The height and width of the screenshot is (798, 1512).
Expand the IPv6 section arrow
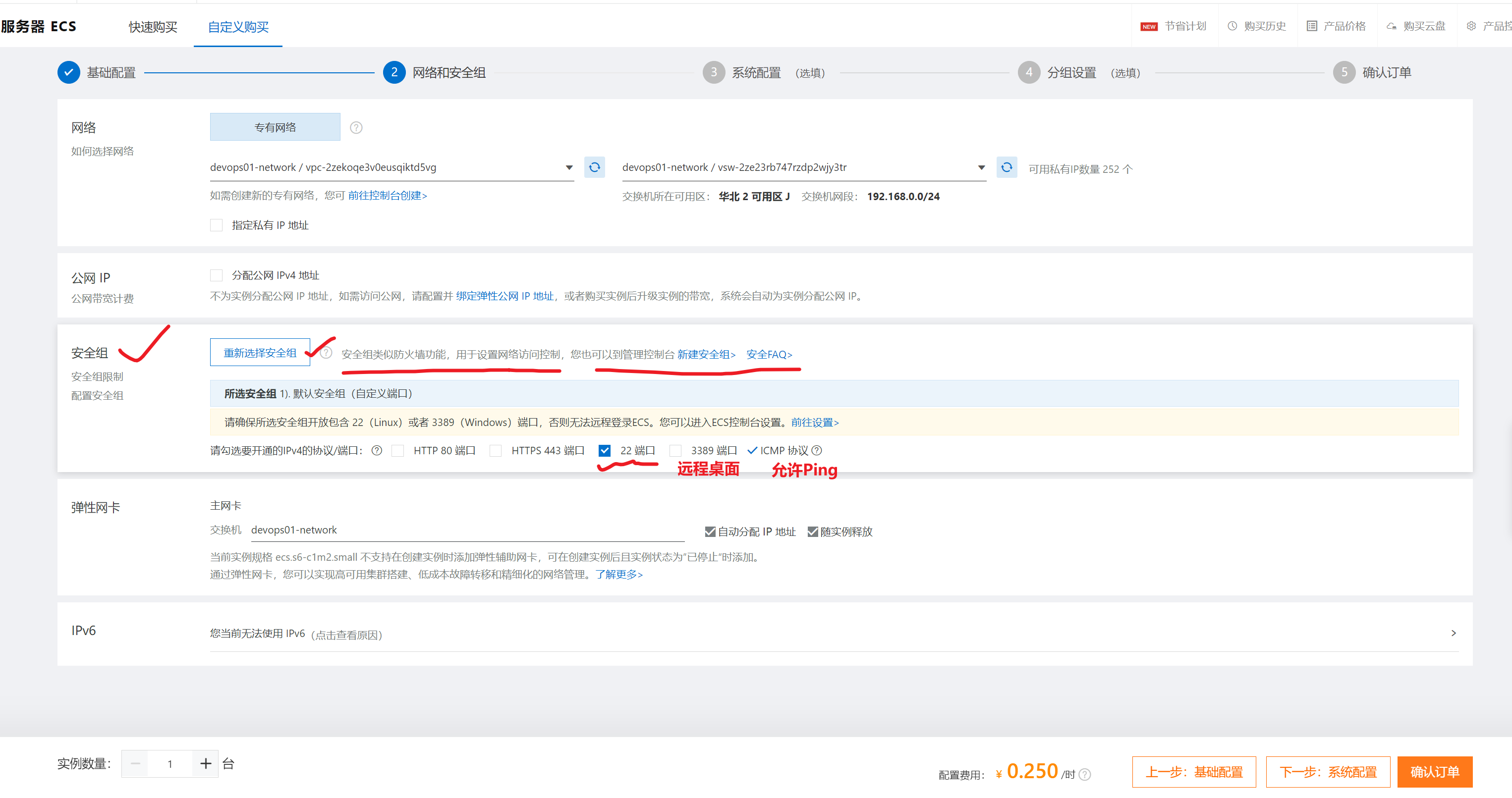[1454, 633]
